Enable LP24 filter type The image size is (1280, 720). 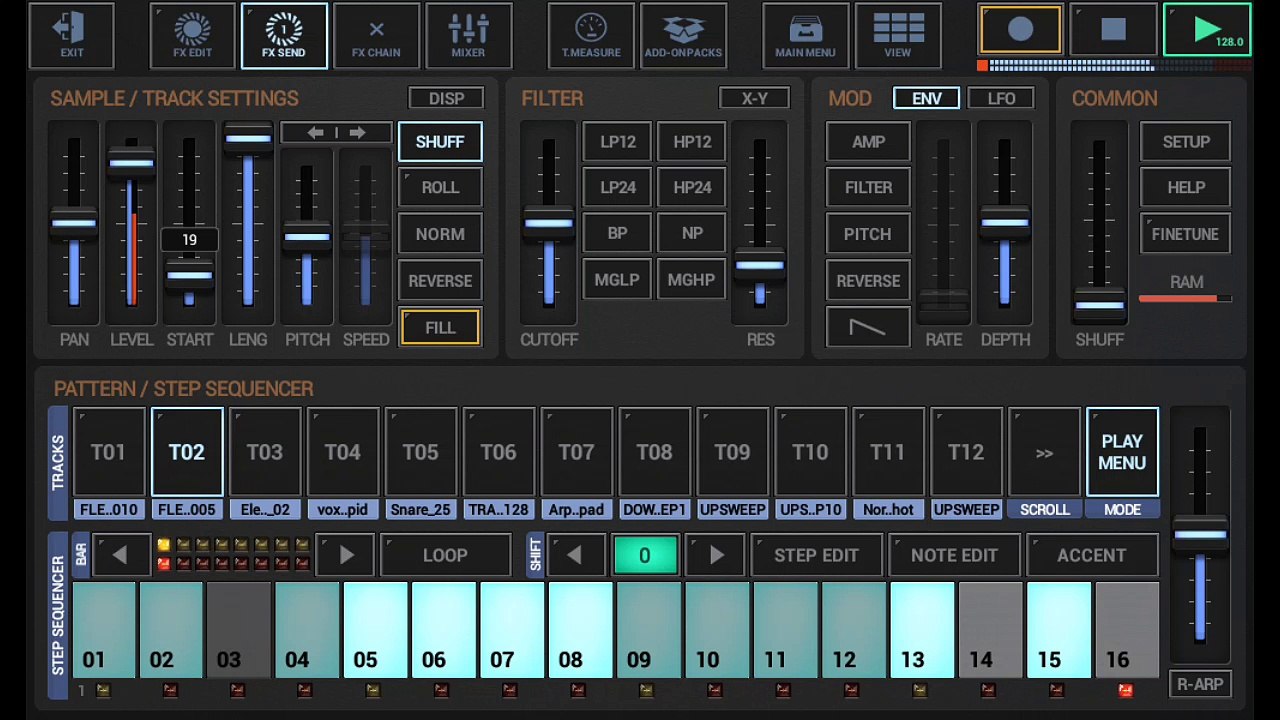(618, 188)
